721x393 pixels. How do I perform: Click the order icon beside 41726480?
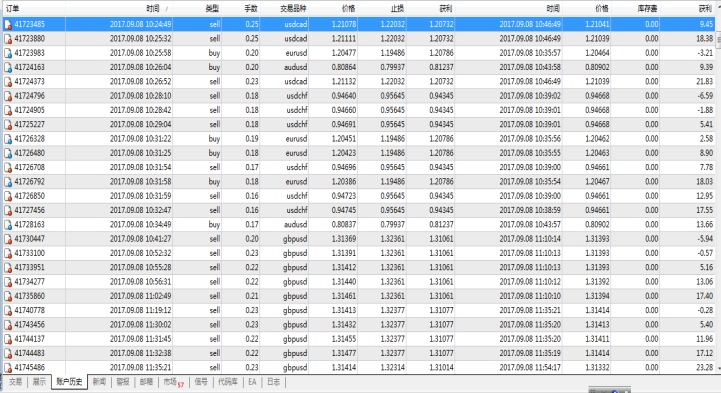pos(8,153)
